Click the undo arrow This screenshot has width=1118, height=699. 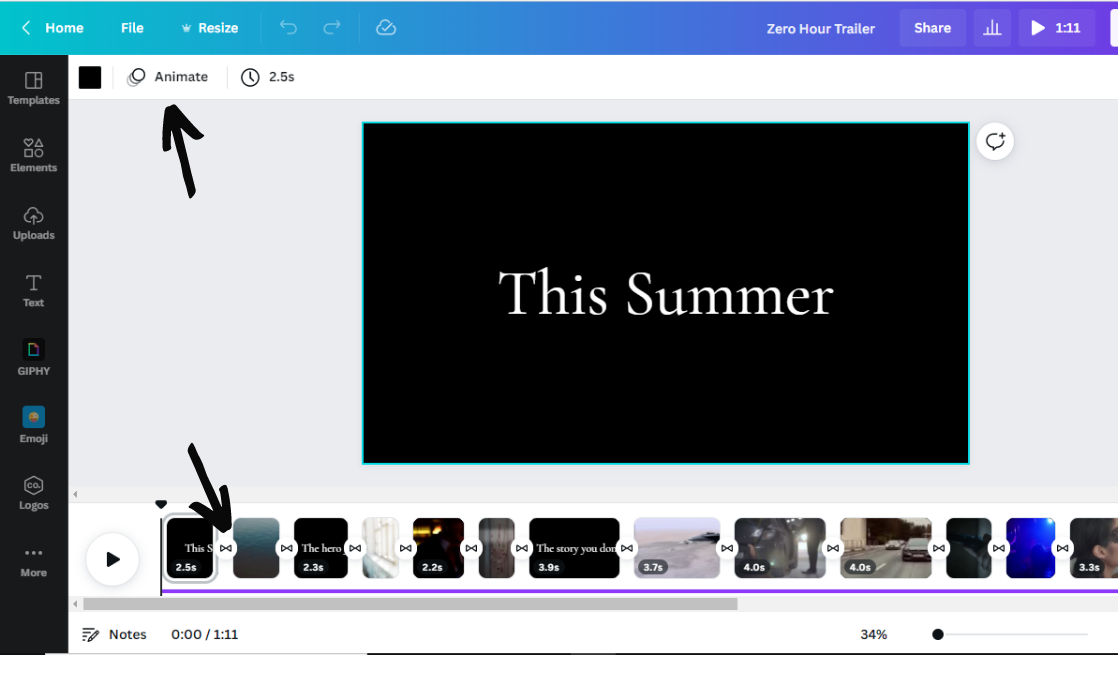[x=288, y=28]
